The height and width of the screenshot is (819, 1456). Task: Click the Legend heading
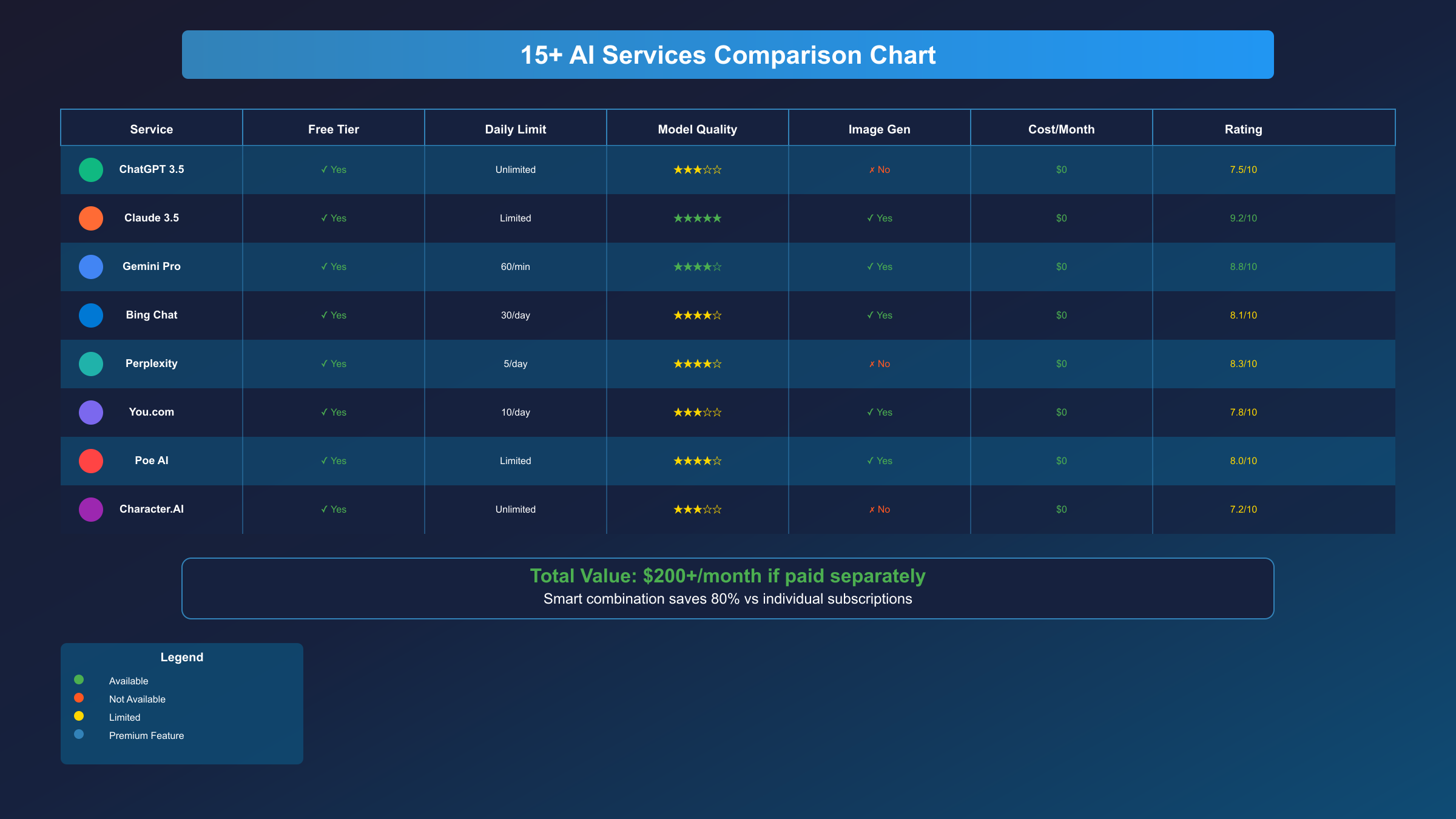[x=182, y=657]
